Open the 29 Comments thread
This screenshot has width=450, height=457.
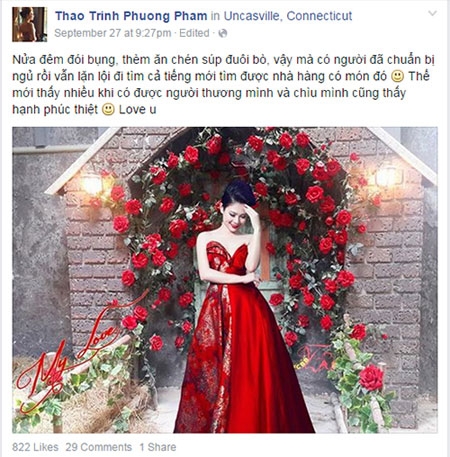point(99,447)
